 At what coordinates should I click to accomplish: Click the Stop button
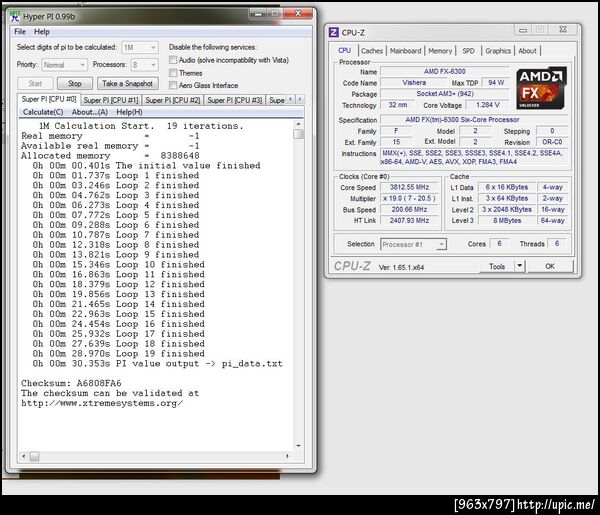coord(75,83)
